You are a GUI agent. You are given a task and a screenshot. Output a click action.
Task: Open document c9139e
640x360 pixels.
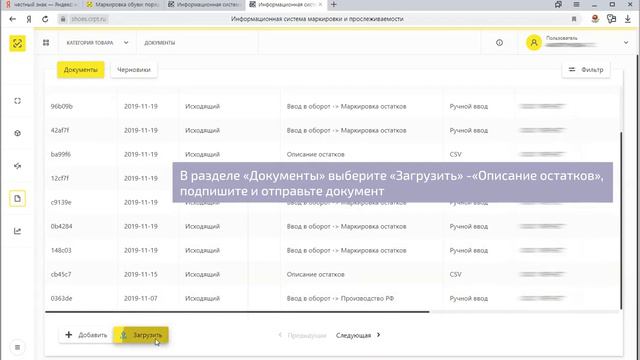point(61,202)
